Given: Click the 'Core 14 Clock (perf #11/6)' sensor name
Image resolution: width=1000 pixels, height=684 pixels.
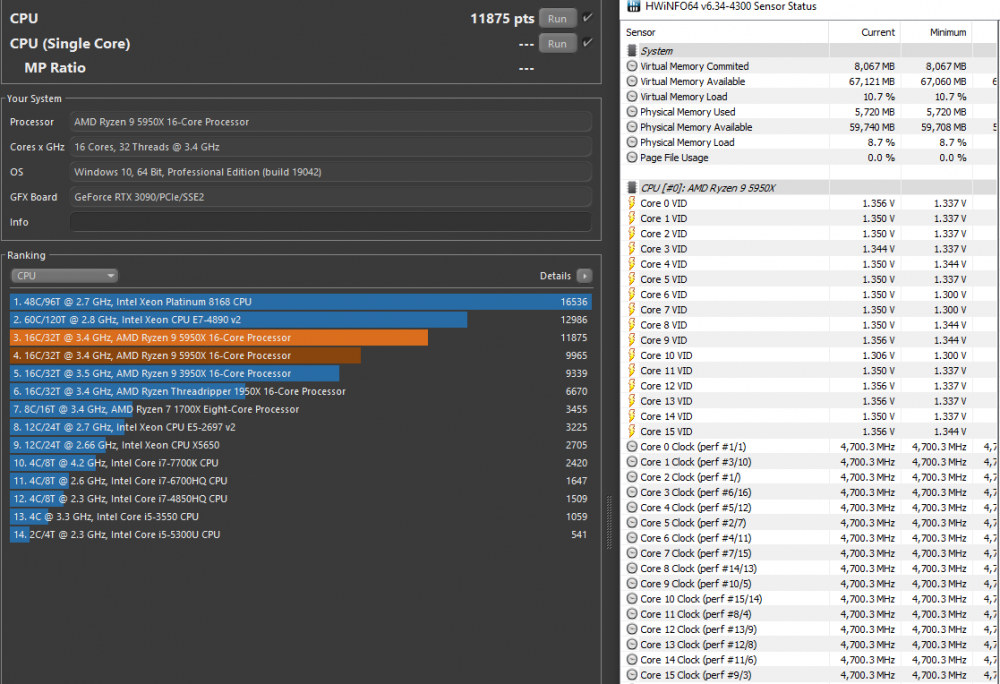Looking at the screenshot, I should [x=698, y=660].
